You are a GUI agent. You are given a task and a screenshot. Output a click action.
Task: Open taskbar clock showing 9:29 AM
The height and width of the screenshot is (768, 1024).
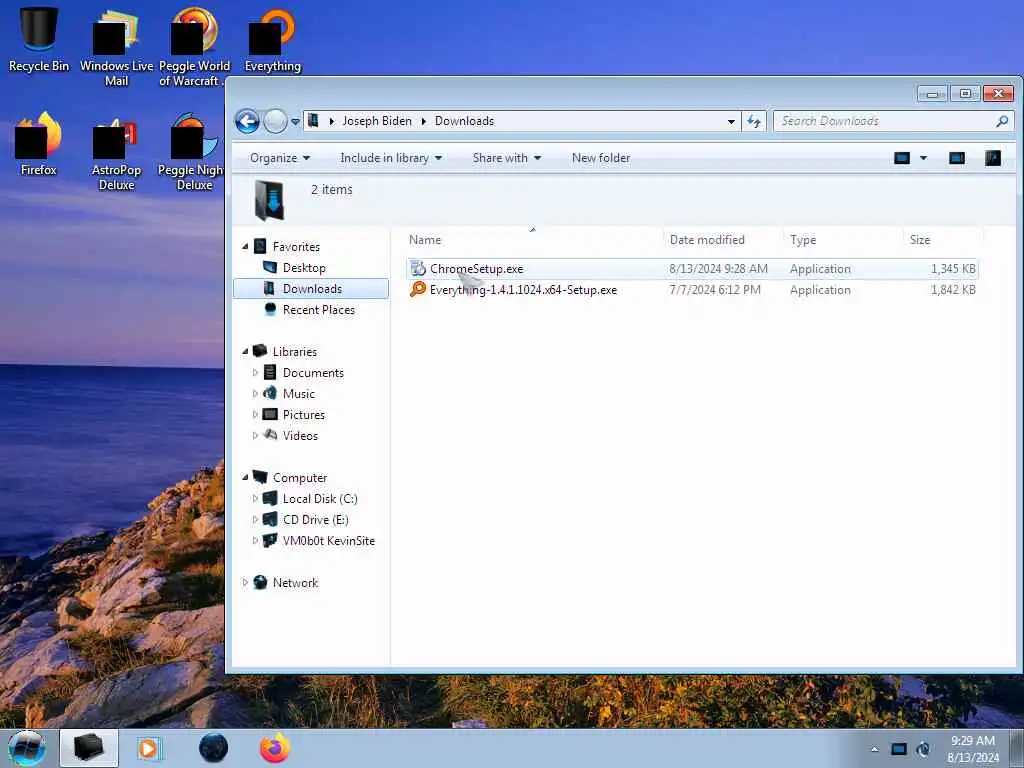pyautogui.click(x=973, y=749)
